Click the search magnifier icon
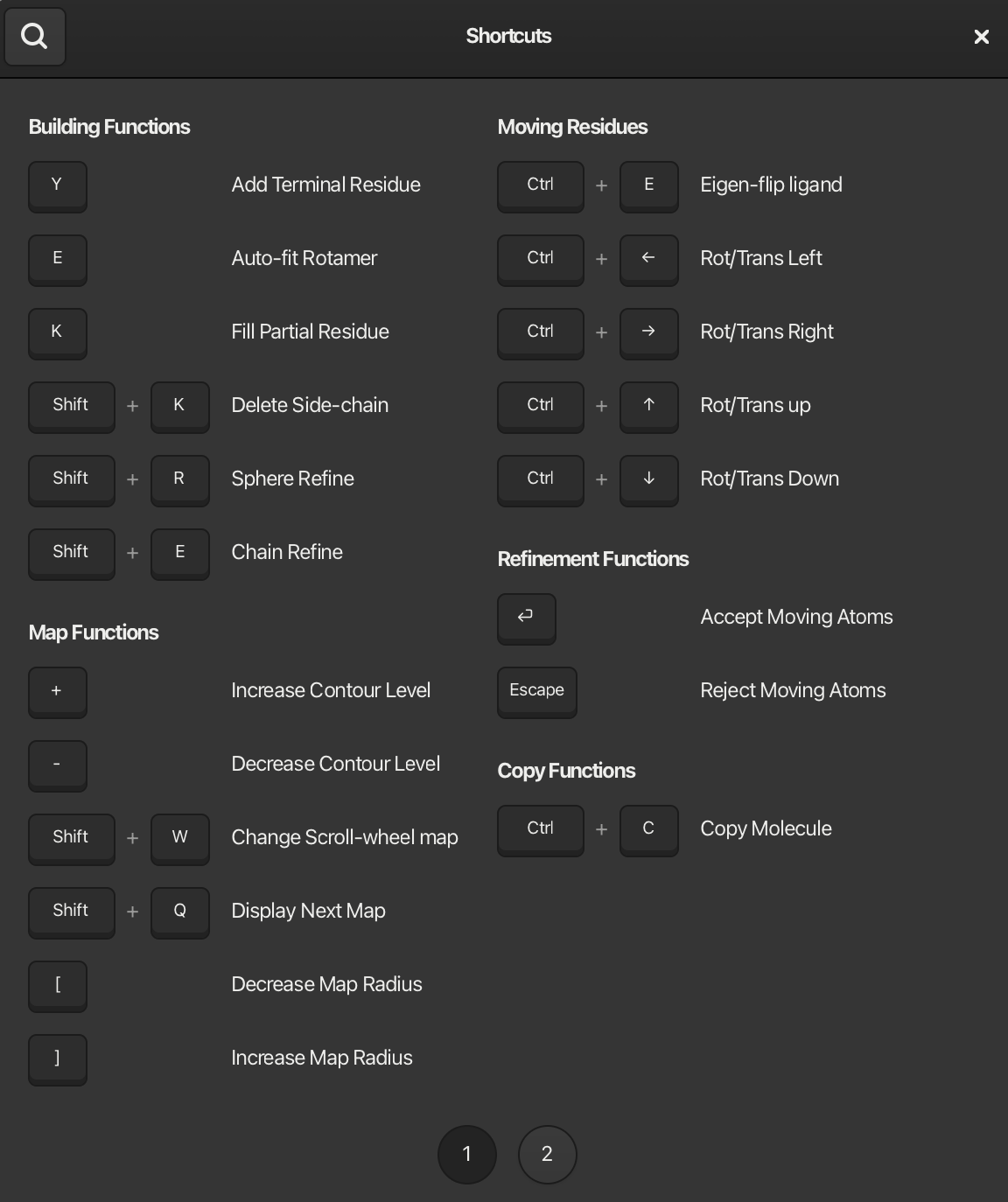1008x1202 pixels. coord(35,37)
